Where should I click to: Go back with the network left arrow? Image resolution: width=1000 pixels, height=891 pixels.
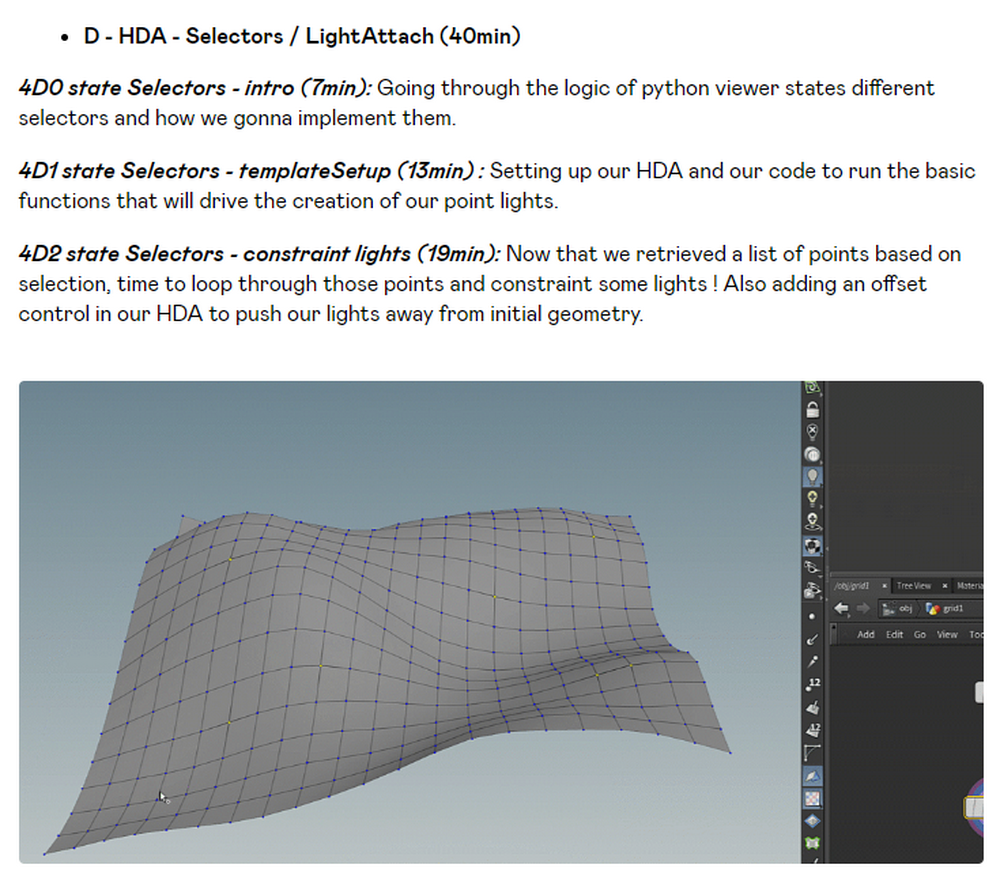tap(842, 608)
